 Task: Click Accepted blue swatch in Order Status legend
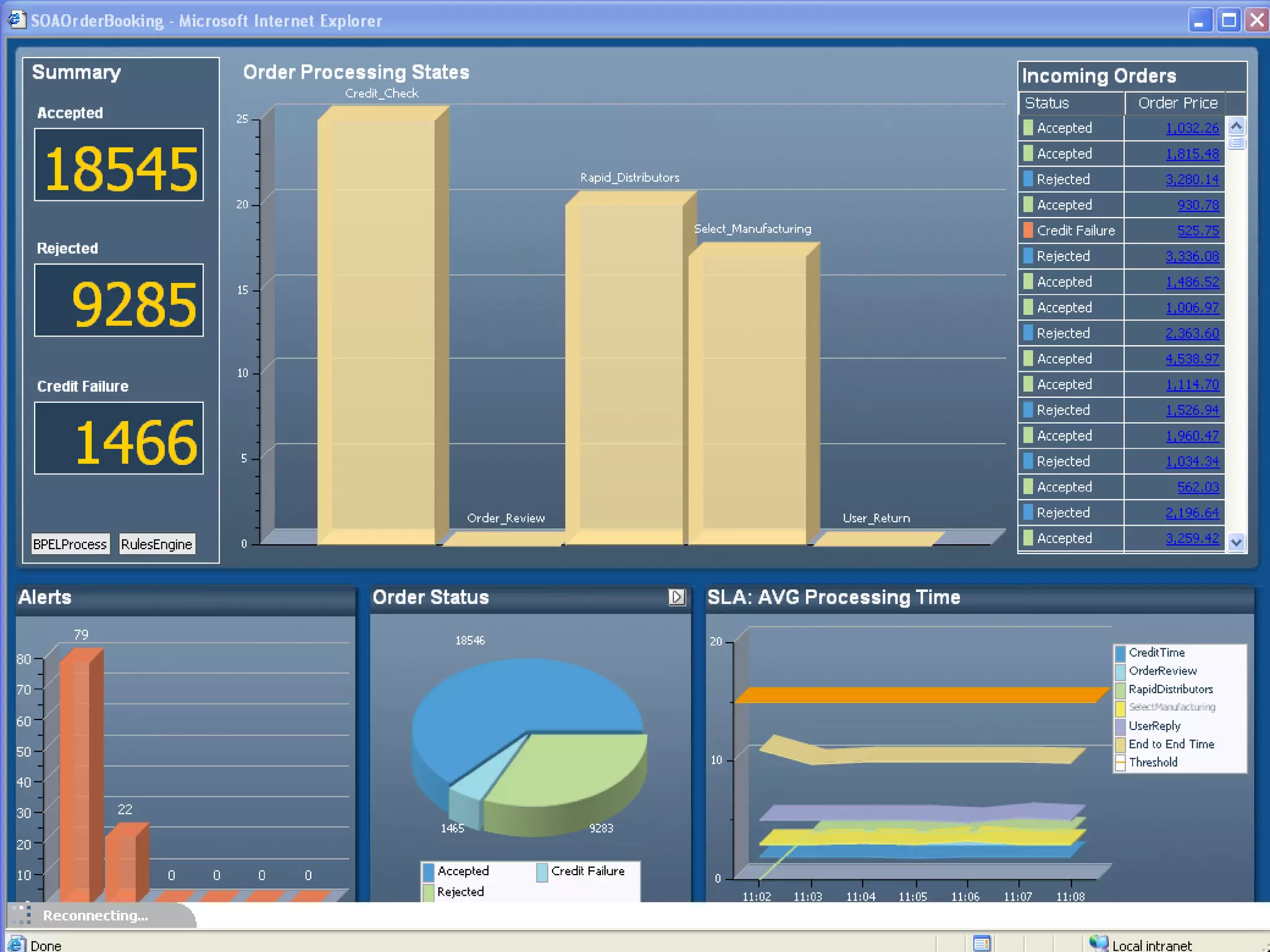tap(429, 871)
